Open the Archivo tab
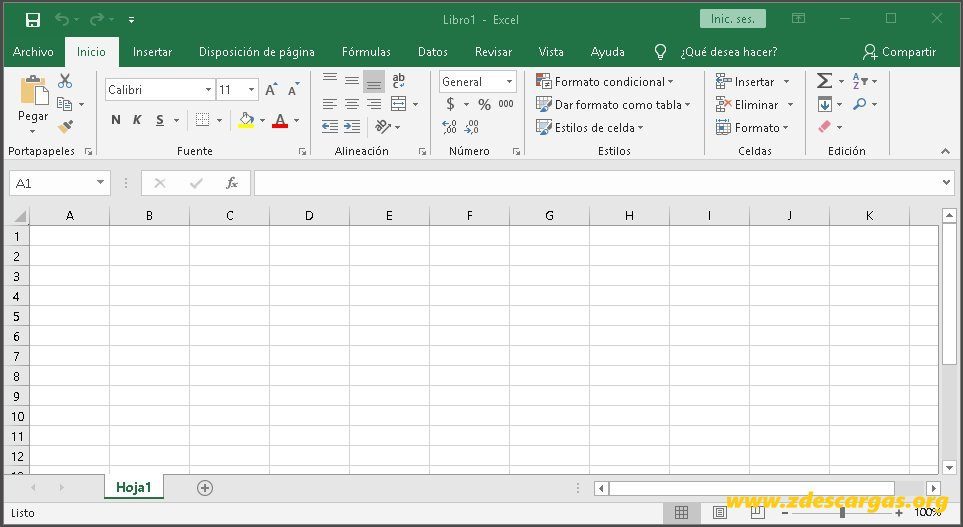Image resolution: width=963 pixels, height=527 pixels. [x=33, y=52]
